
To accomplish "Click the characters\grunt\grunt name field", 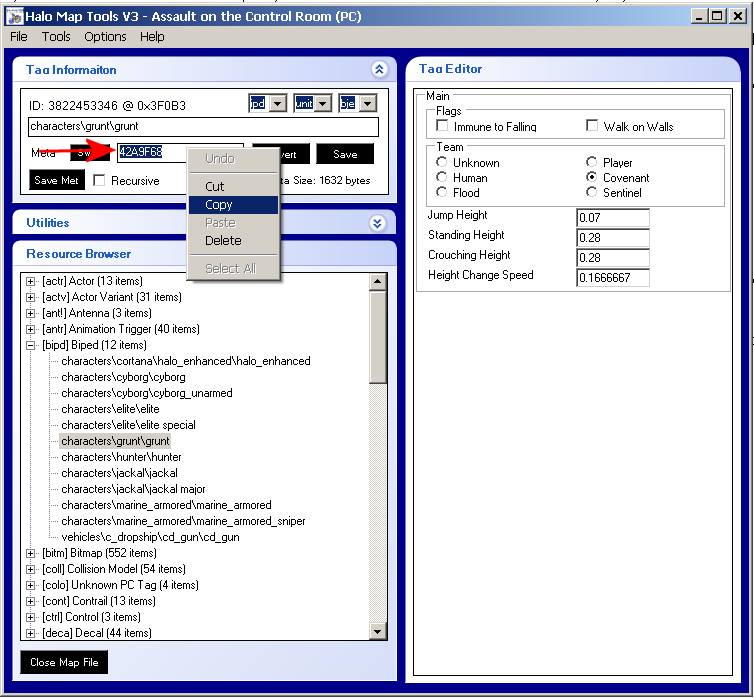I will (203, 126).
